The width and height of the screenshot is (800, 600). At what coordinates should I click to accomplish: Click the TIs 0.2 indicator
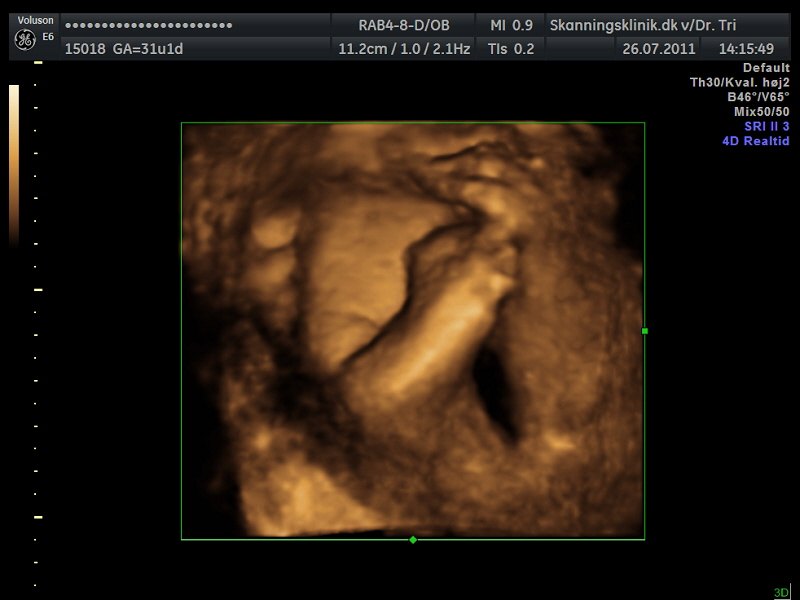point(511,48)
